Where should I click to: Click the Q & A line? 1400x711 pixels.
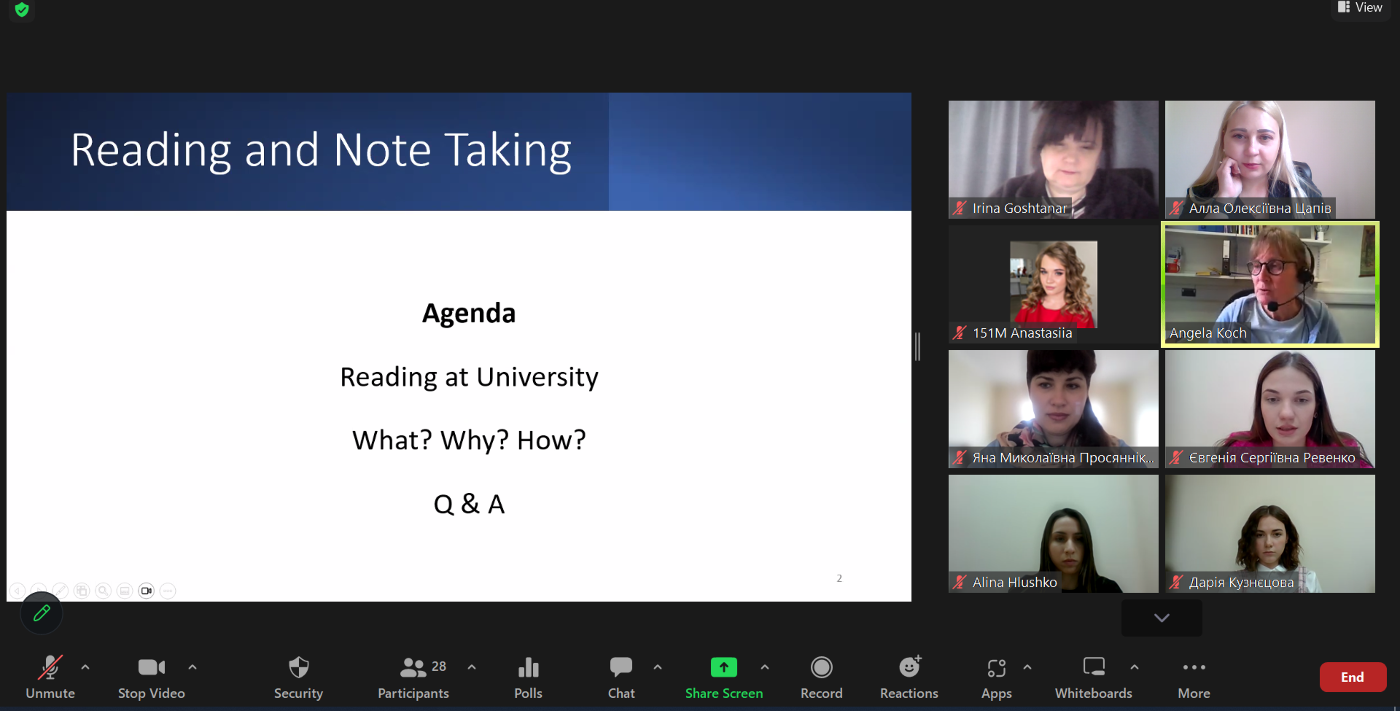point(469,504)
